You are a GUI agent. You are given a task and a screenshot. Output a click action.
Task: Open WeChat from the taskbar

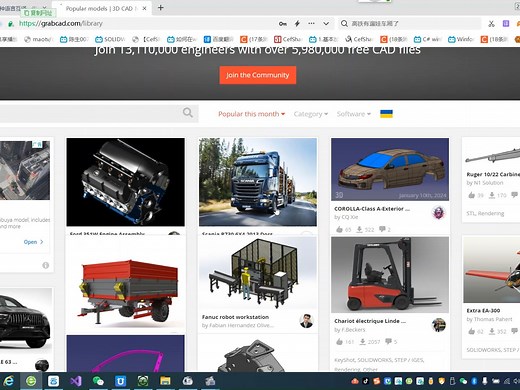click(x=98, y=381)
